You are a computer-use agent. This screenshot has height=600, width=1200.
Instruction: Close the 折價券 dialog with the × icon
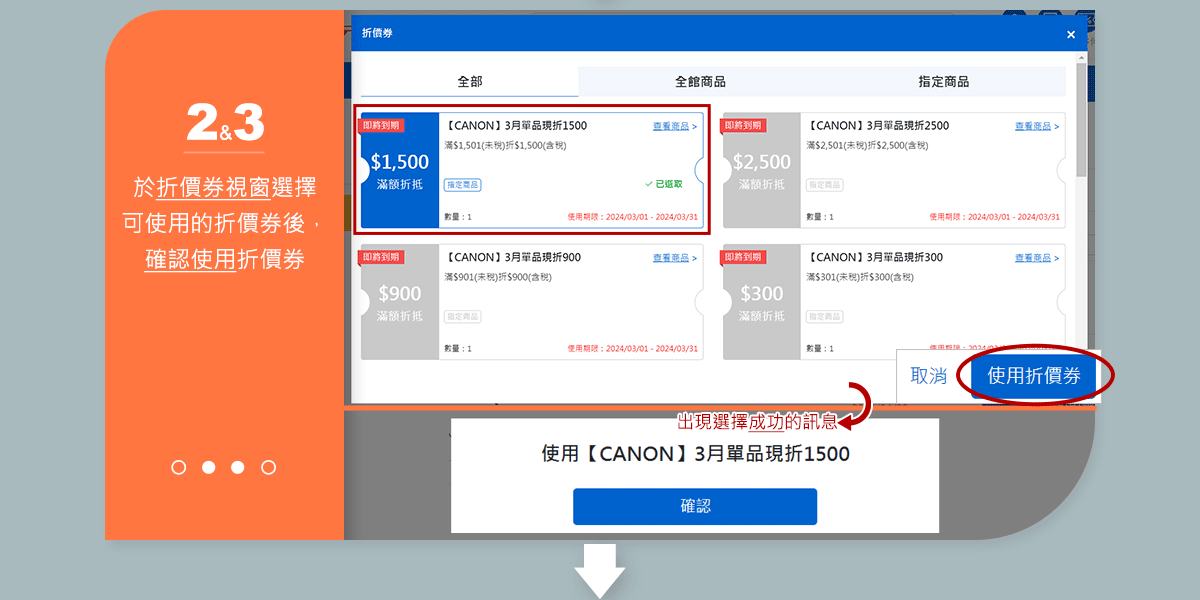click(1071, 34)
